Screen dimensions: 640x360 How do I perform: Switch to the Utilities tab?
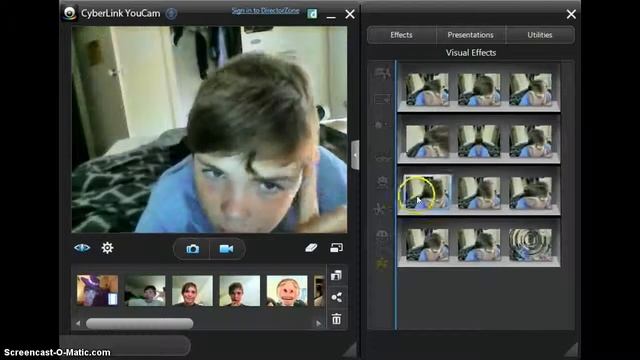[540, 35]
